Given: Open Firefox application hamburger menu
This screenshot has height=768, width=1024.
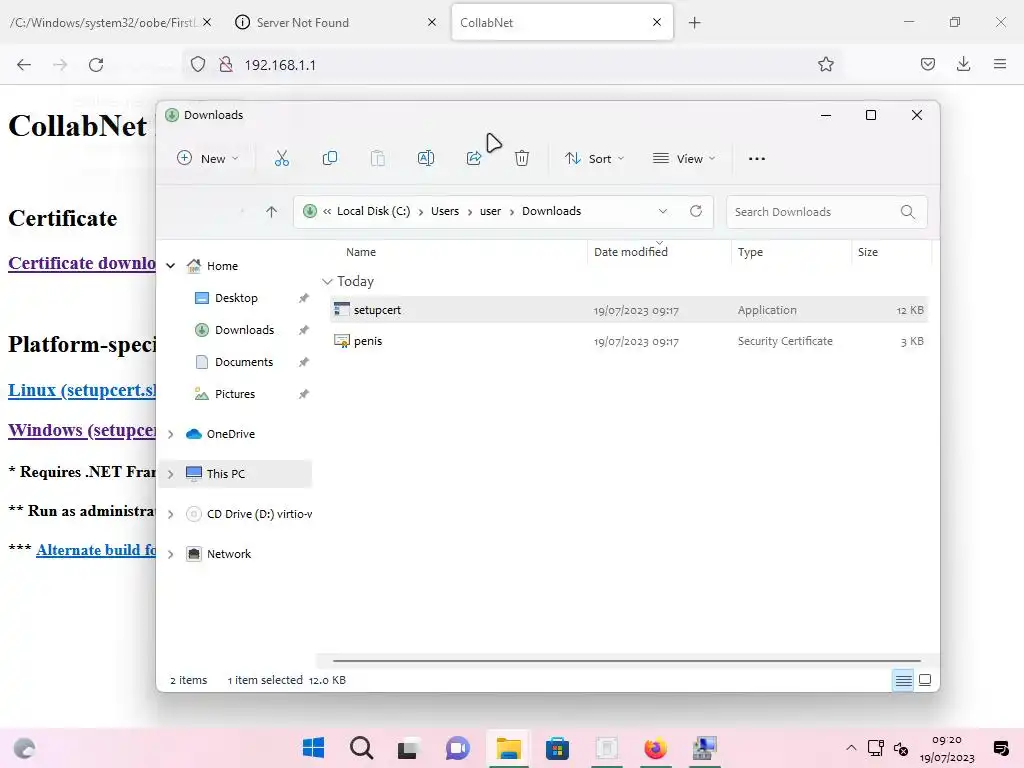Looking at the screenshot, I should [1000, 64].
